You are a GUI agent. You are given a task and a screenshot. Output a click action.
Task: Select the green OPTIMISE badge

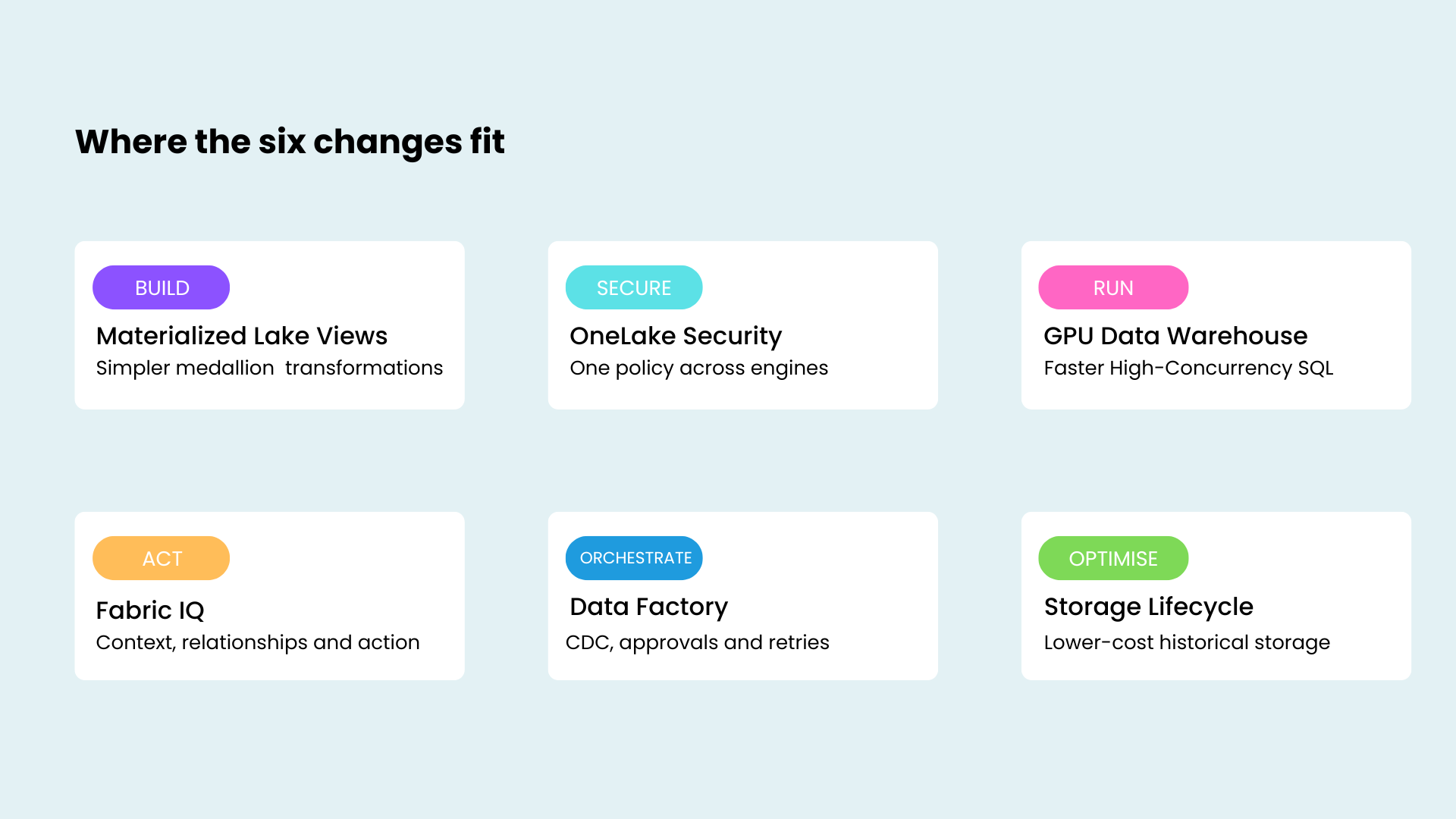(1113, 558)
